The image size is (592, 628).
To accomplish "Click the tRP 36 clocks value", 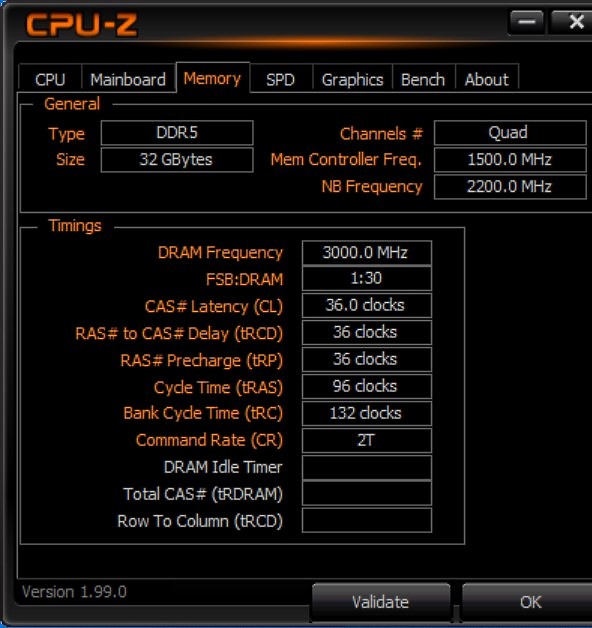I will pyautogui.click(x=366, y=359).
